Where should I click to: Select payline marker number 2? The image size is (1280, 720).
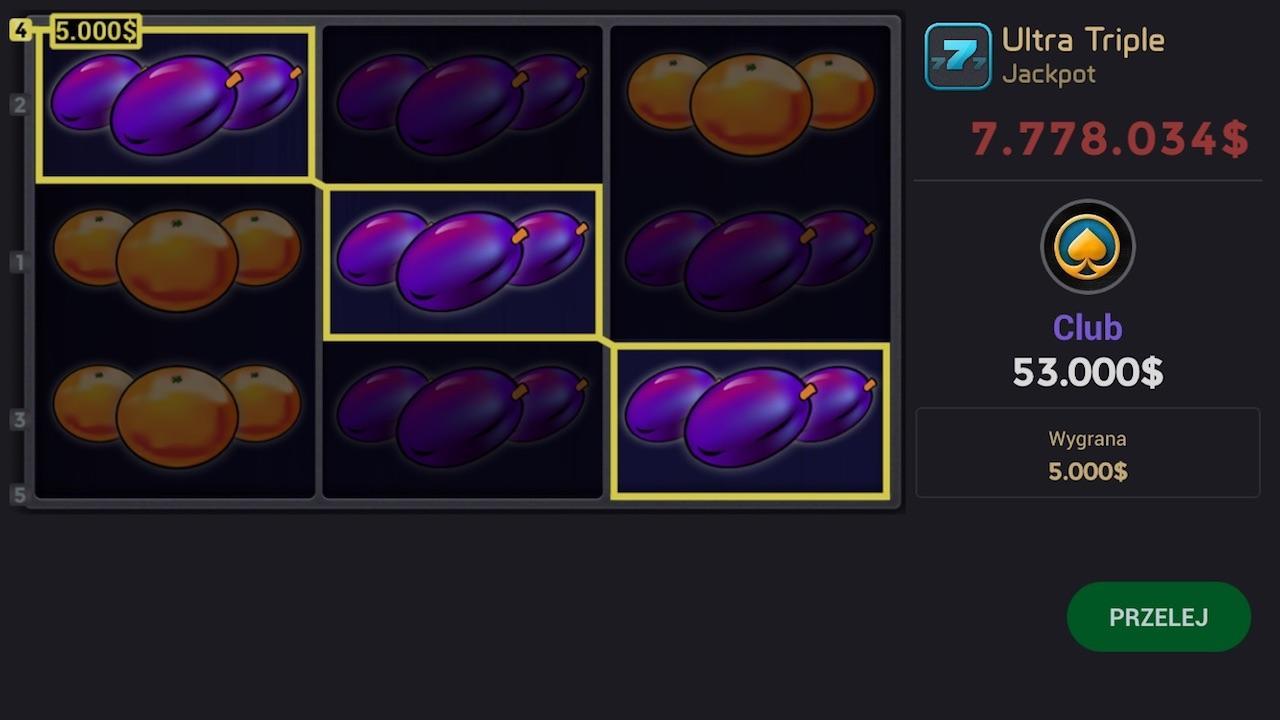[19, 105]
